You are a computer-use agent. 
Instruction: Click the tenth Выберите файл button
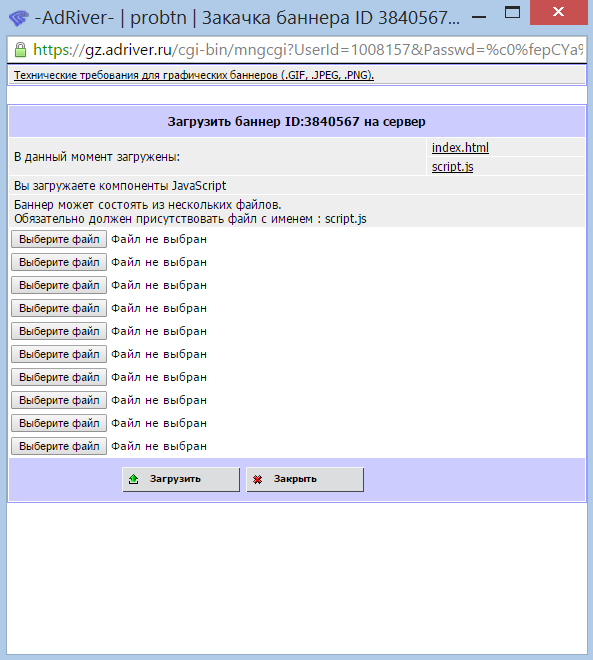tap(59, 446)
